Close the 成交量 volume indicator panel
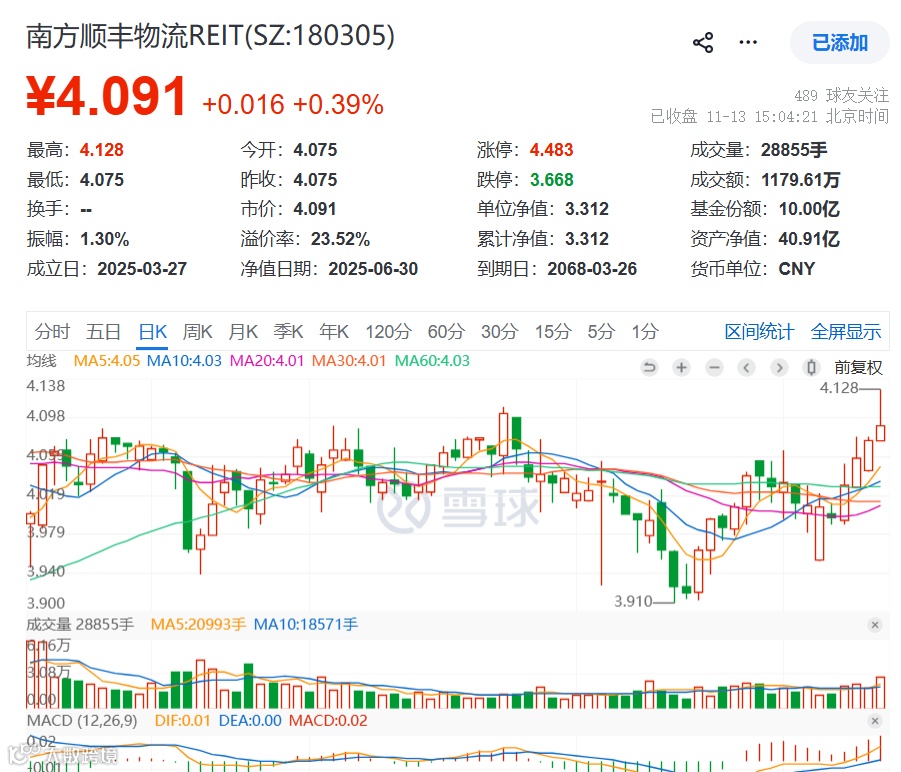Screen dimensions: 901x772 pos(875,624)
